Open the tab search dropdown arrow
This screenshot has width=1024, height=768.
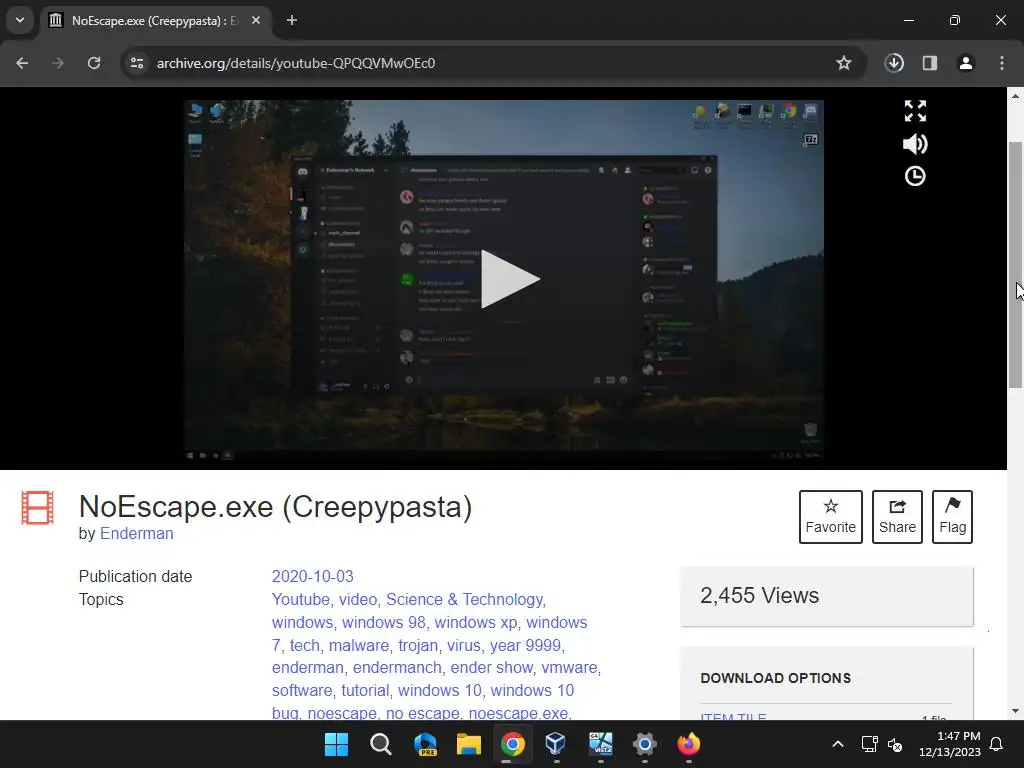20,20
